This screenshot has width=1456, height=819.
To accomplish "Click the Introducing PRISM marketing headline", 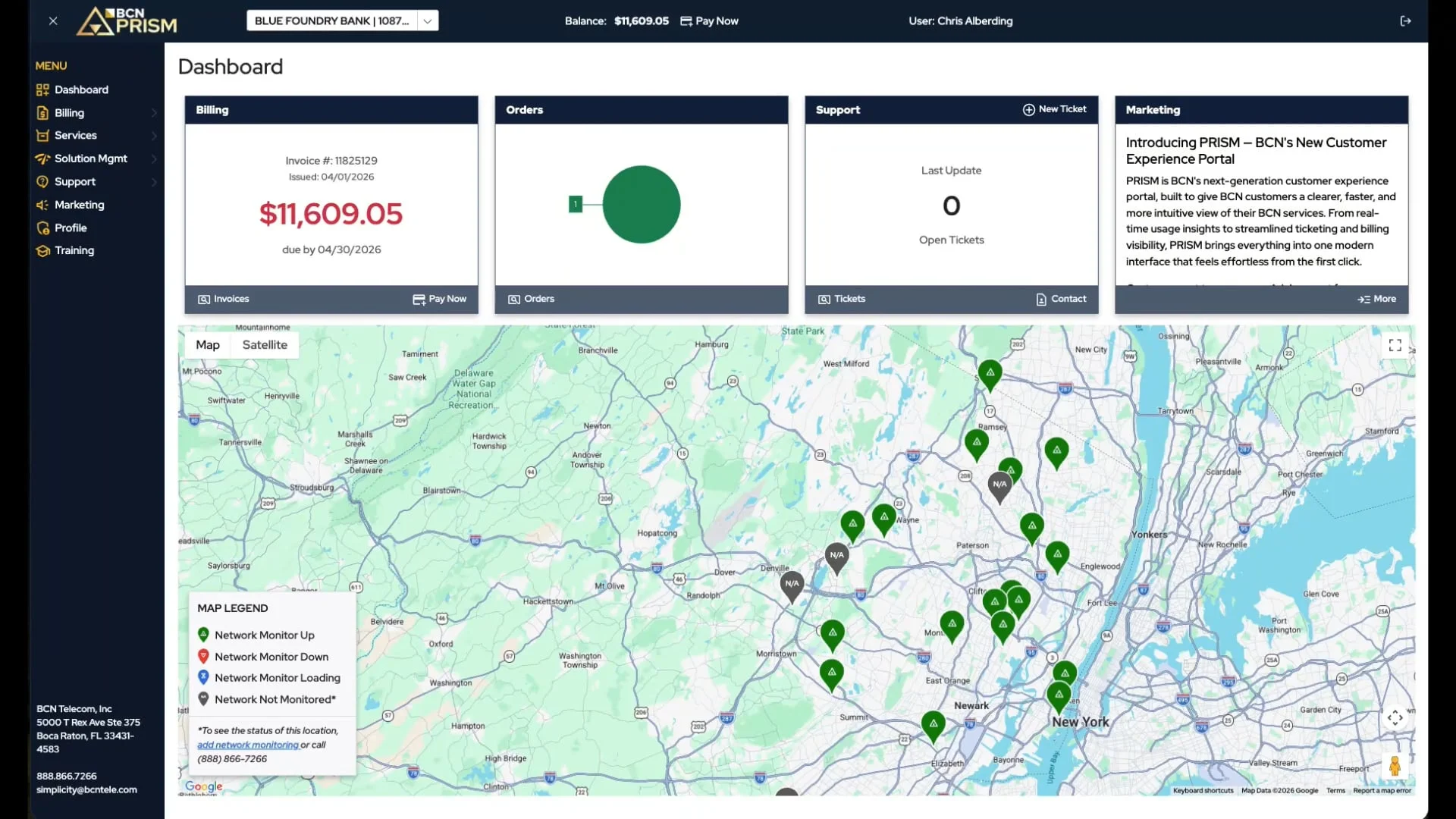I will [1256, 151].
